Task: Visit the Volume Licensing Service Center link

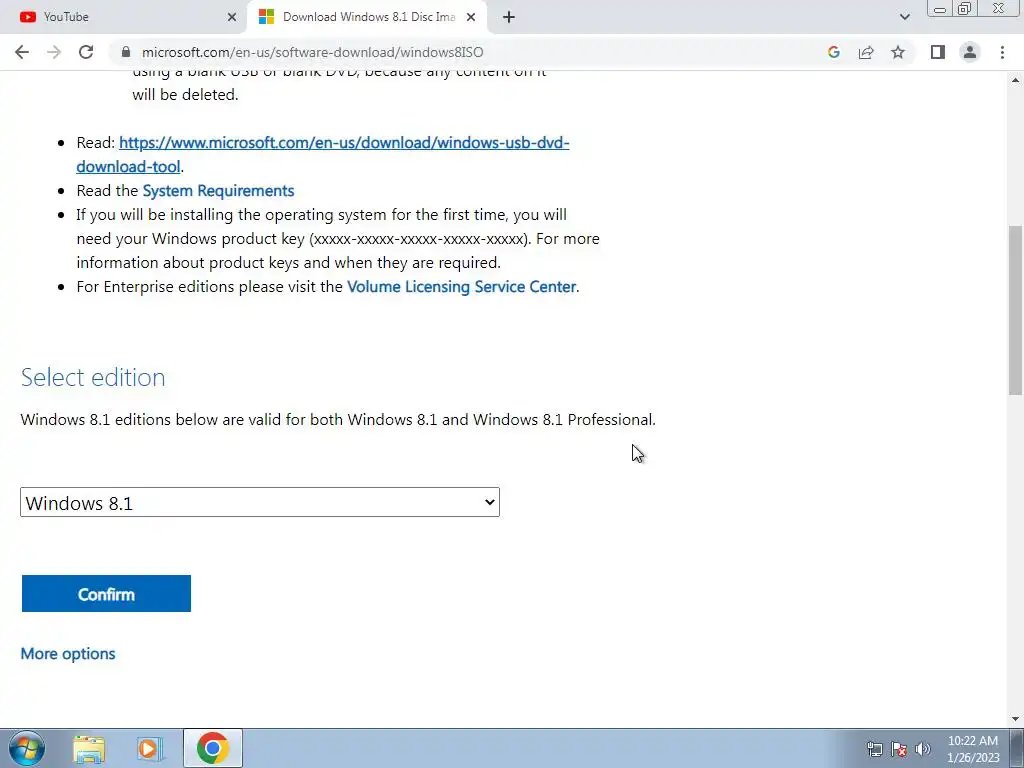Action: (462, 287)
